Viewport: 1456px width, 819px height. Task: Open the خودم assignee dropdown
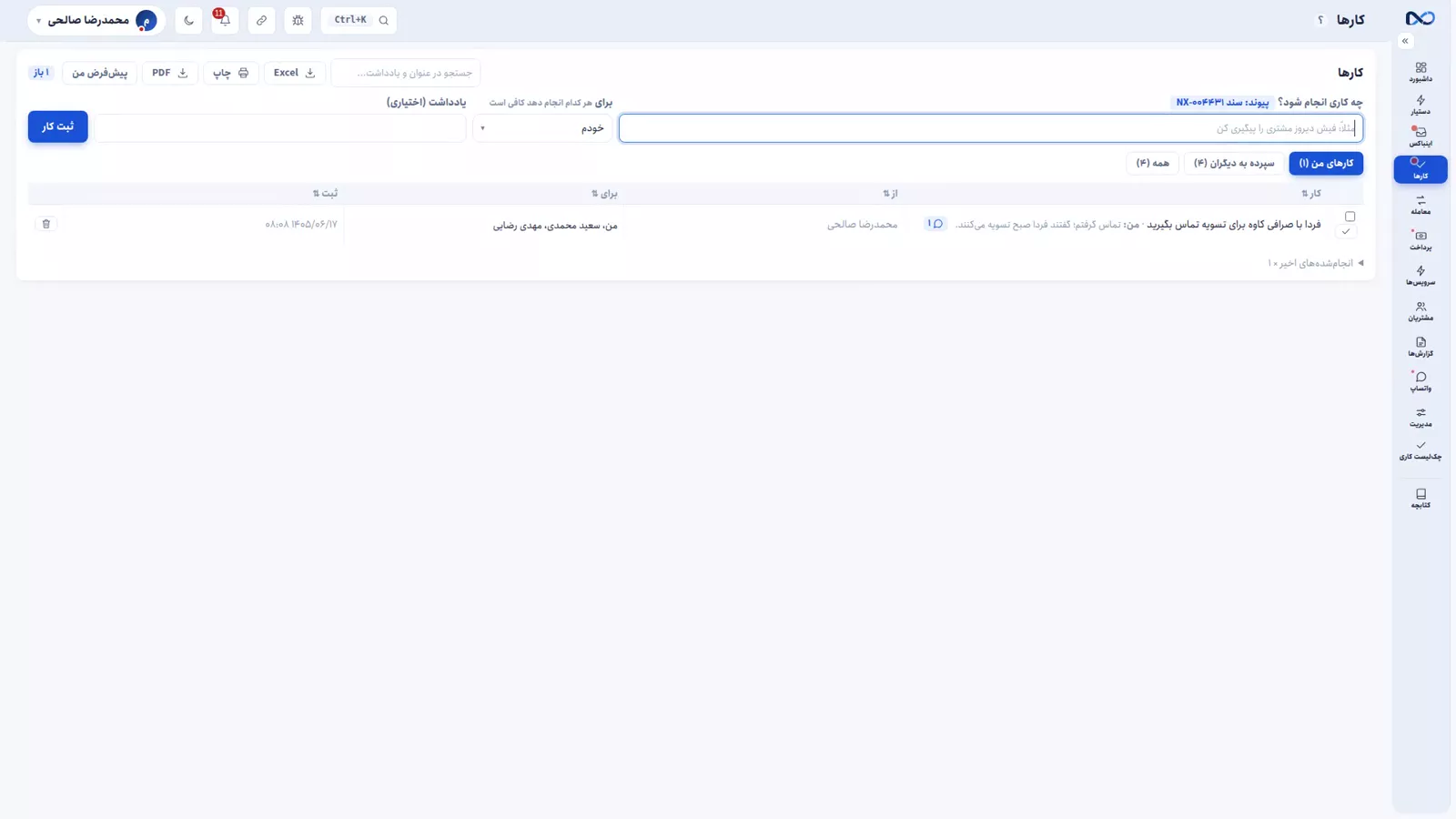click(542, 128)
